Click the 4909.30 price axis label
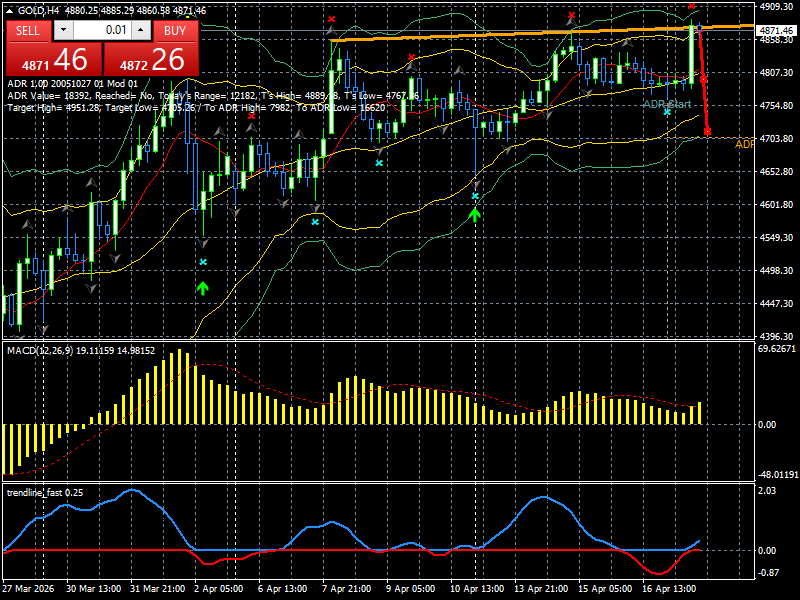This screenshot has height=600, width=800. (x=776, y=6)
